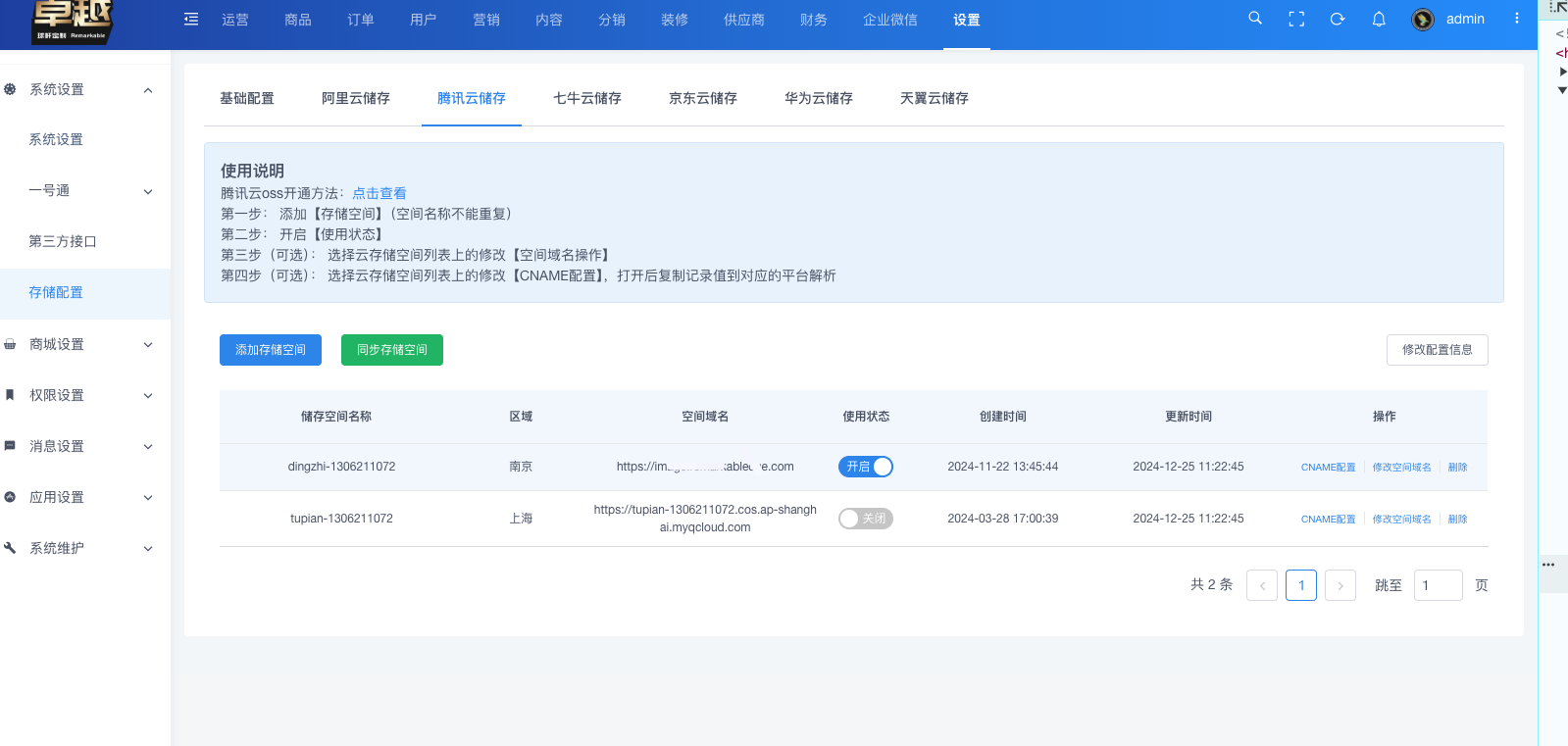
Task: Click the 权限设置 bookmark icon
Action: 10,395
